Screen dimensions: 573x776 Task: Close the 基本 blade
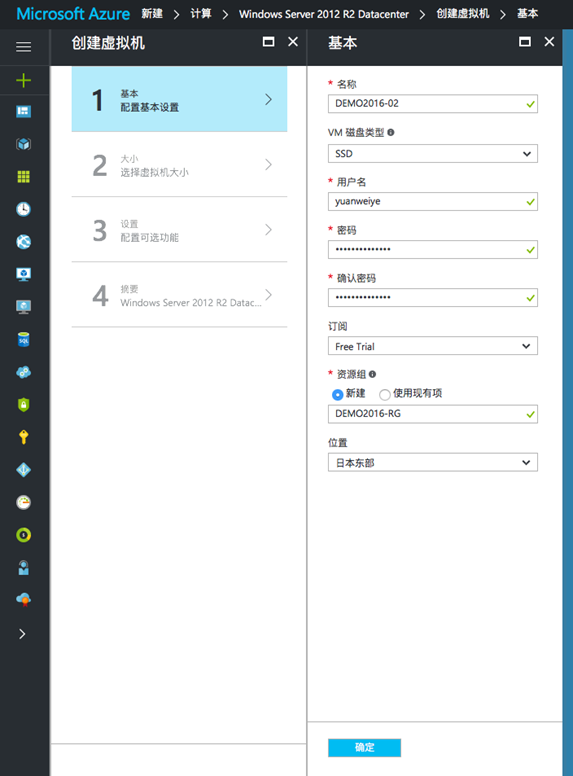[x=549, y=42]
